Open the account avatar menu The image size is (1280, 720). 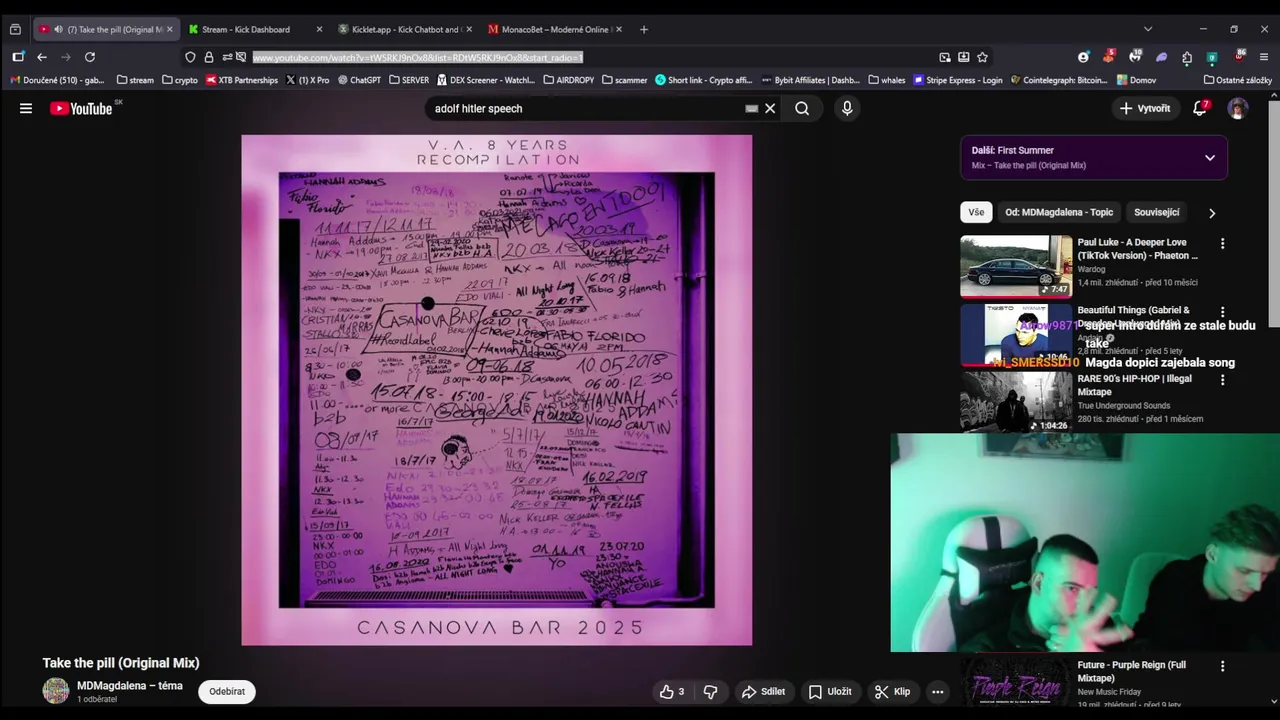[1238, 108]
